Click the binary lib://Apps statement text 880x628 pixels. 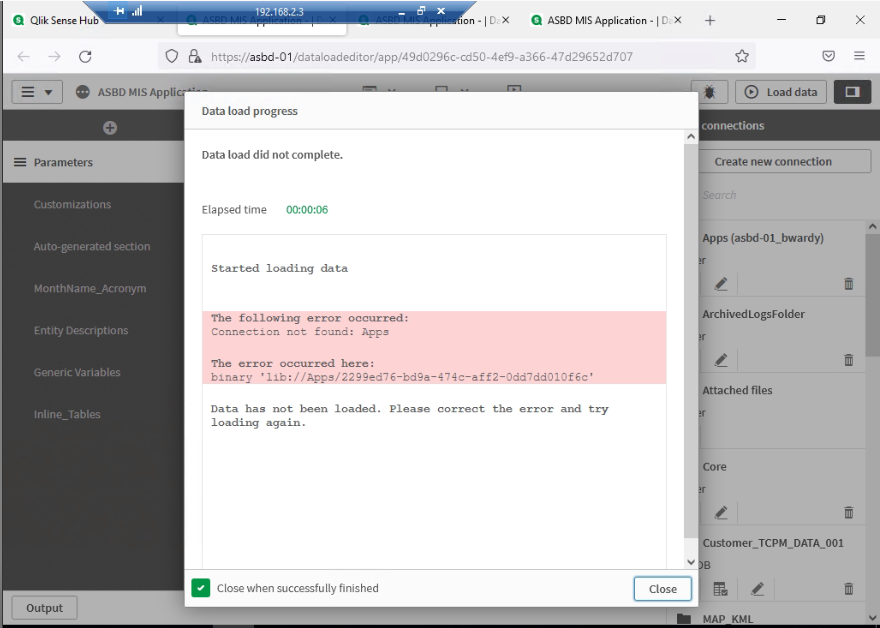click(402, 377)
